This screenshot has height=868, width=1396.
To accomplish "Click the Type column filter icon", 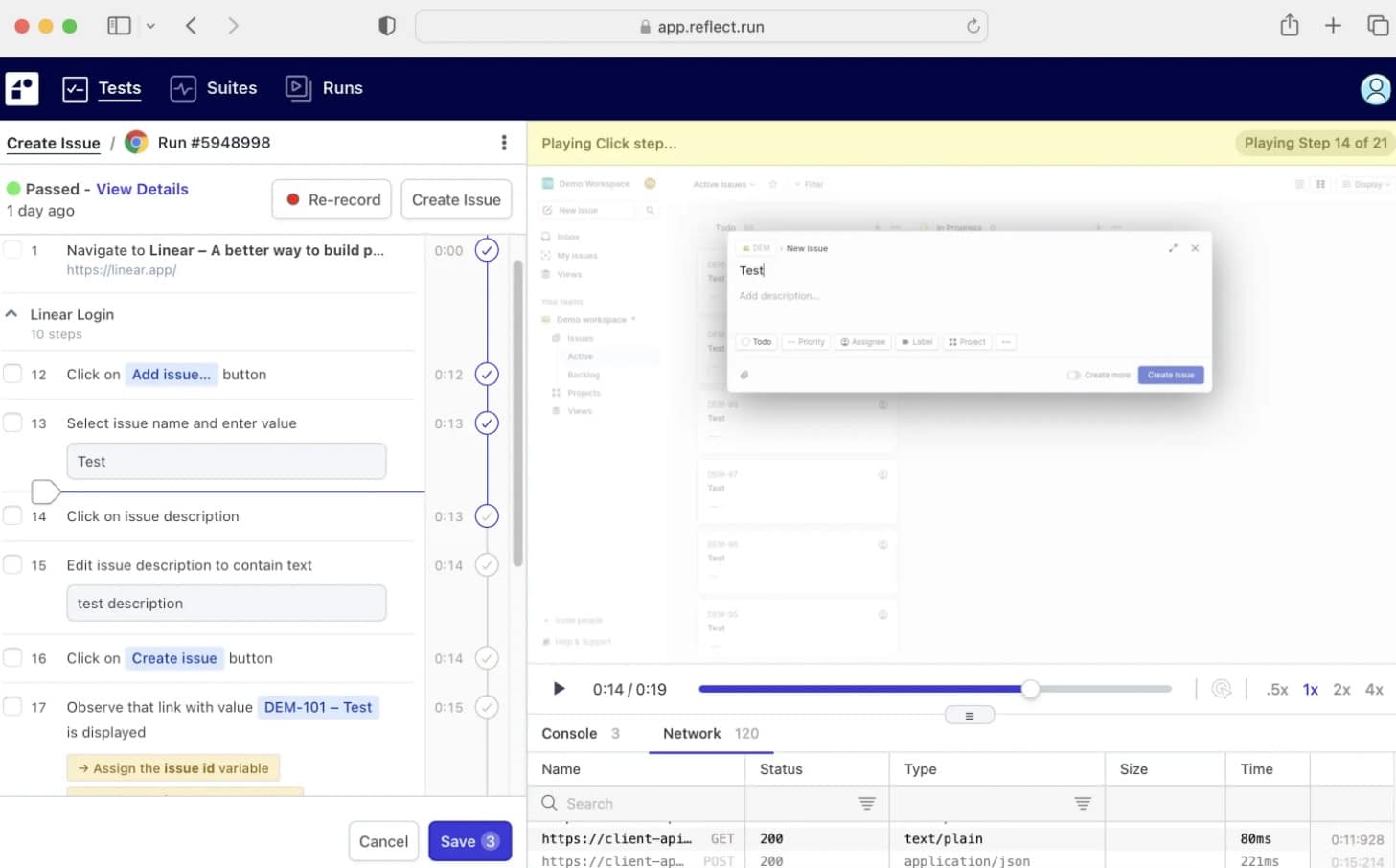I will 1083,804.
